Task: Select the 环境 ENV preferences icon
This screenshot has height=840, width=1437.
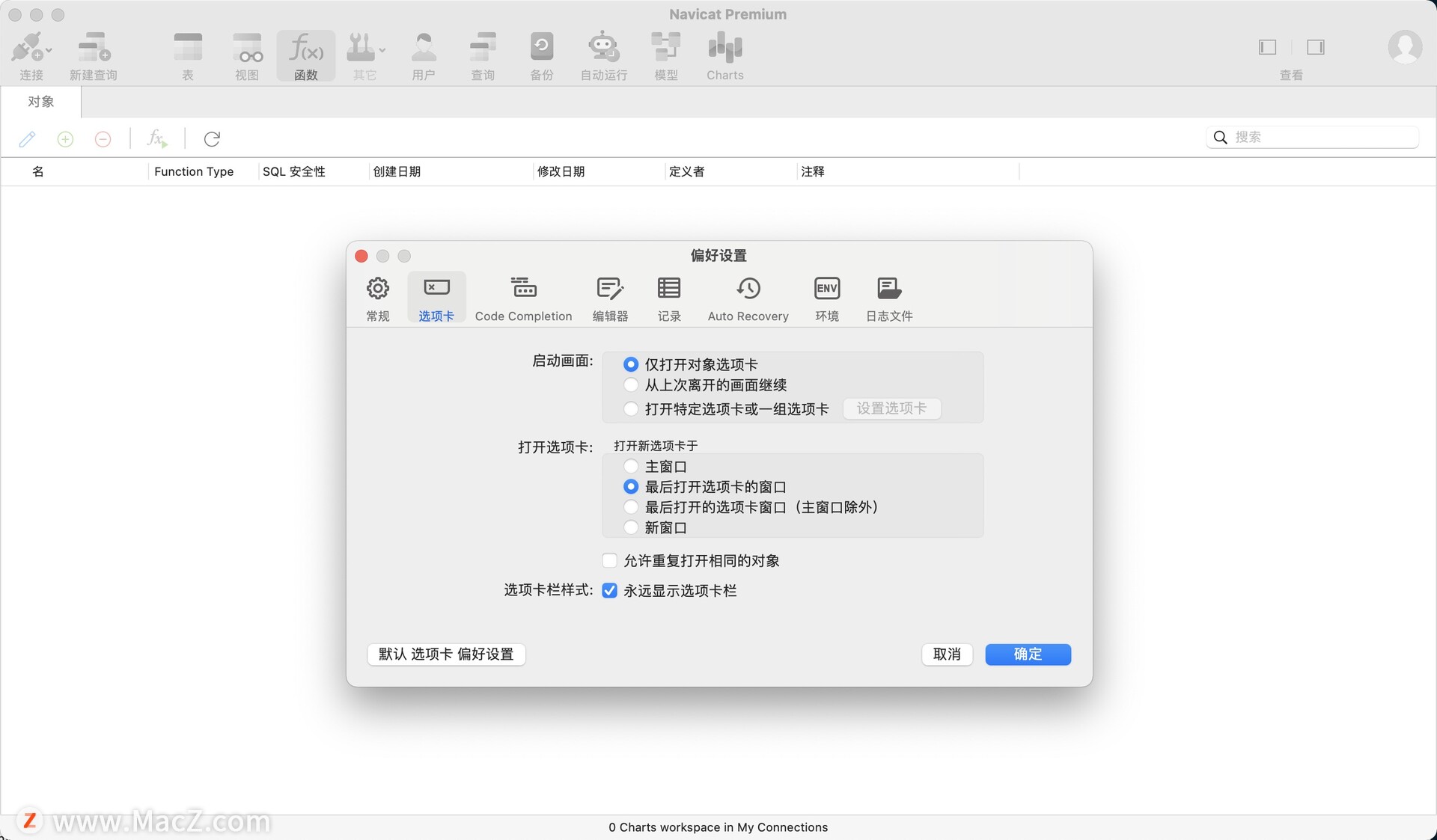Action: 826,289
